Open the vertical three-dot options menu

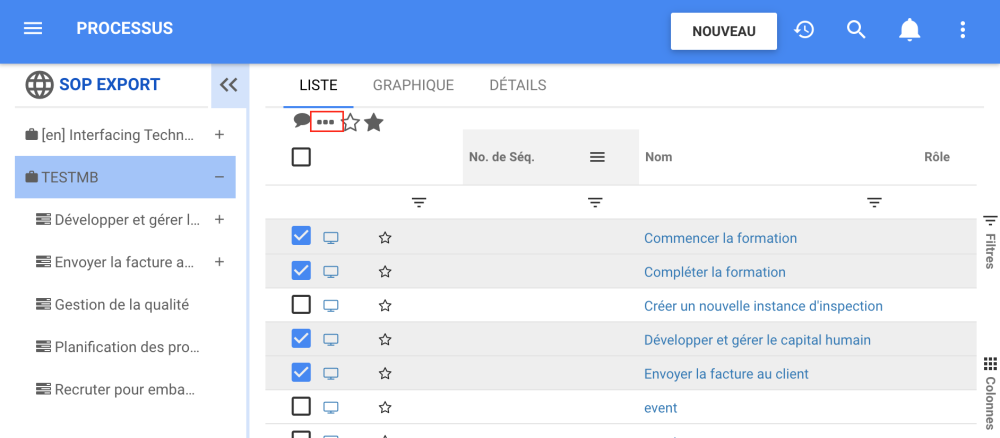tap(963, 30)
